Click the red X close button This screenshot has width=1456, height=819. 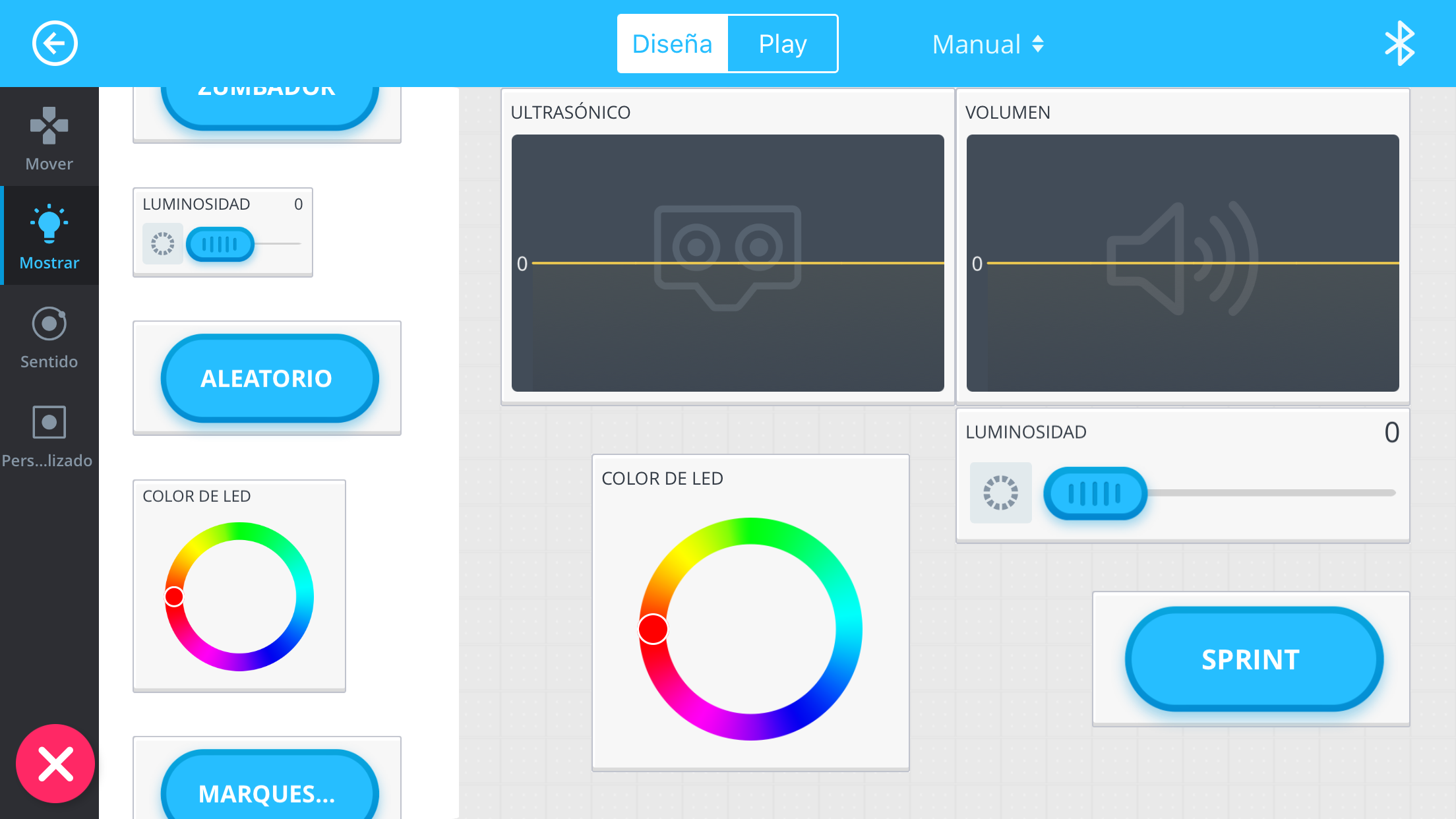tap(55, 764)
